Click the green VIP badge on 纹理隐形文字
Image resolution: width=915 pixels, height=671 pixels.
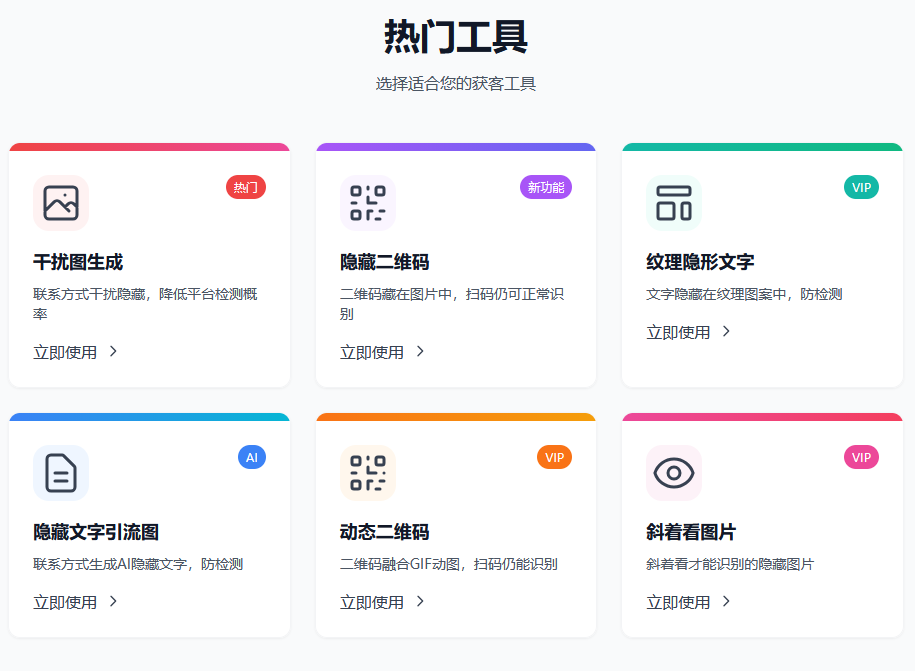(861, 187)
